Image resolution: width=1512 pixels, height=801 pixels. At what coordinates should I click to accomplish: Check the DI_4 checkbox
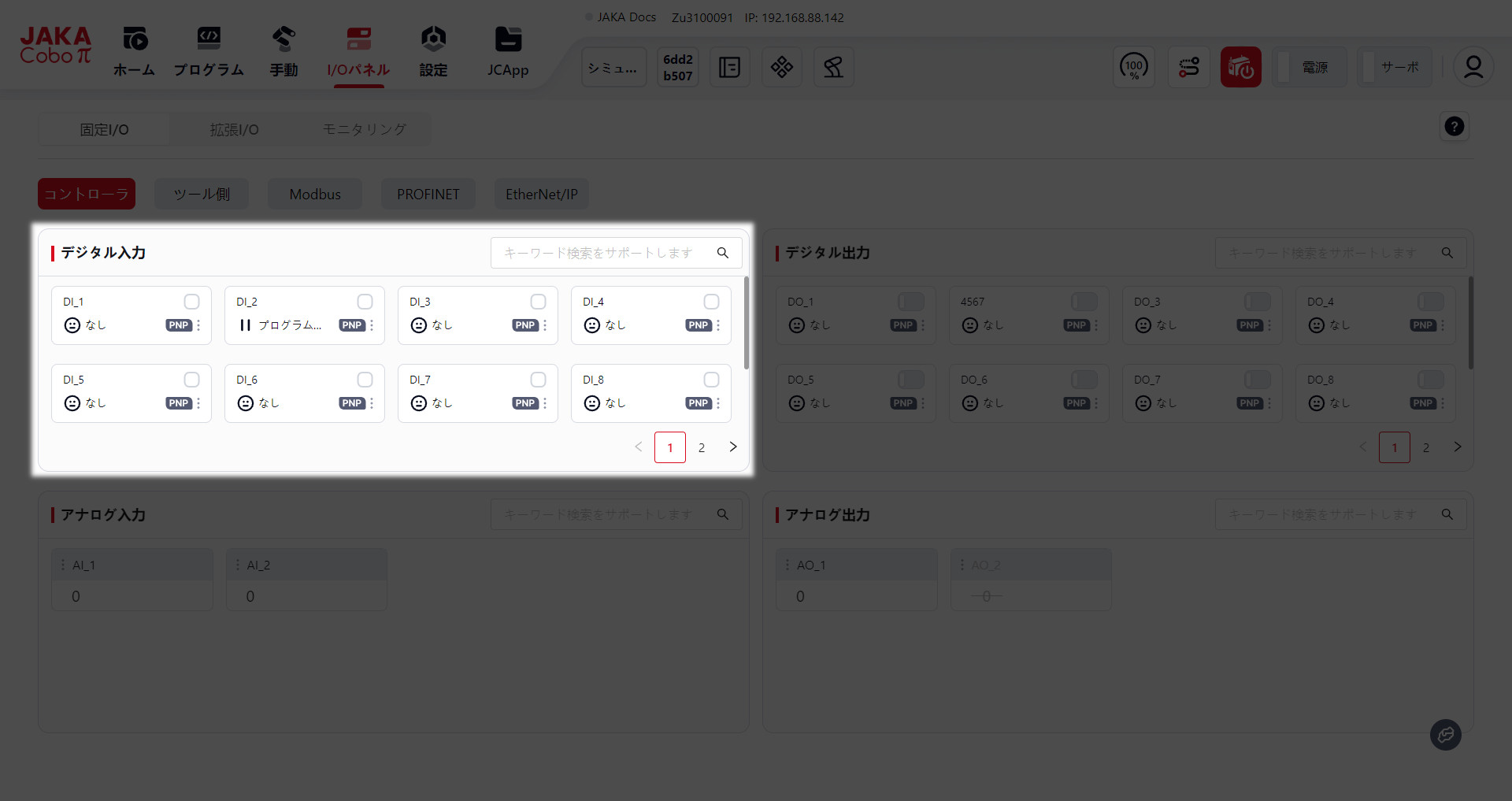pyautogui.click(x=711, y=302)
